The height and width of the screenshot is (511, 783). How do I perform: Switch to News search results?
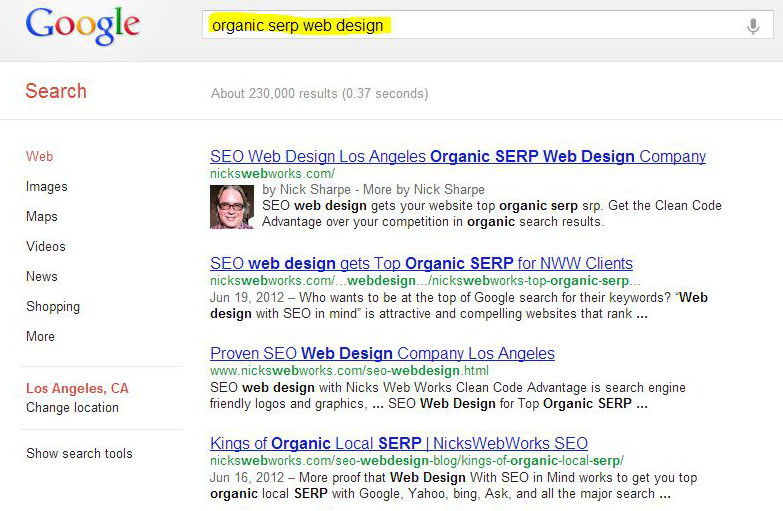click(42, 276)
